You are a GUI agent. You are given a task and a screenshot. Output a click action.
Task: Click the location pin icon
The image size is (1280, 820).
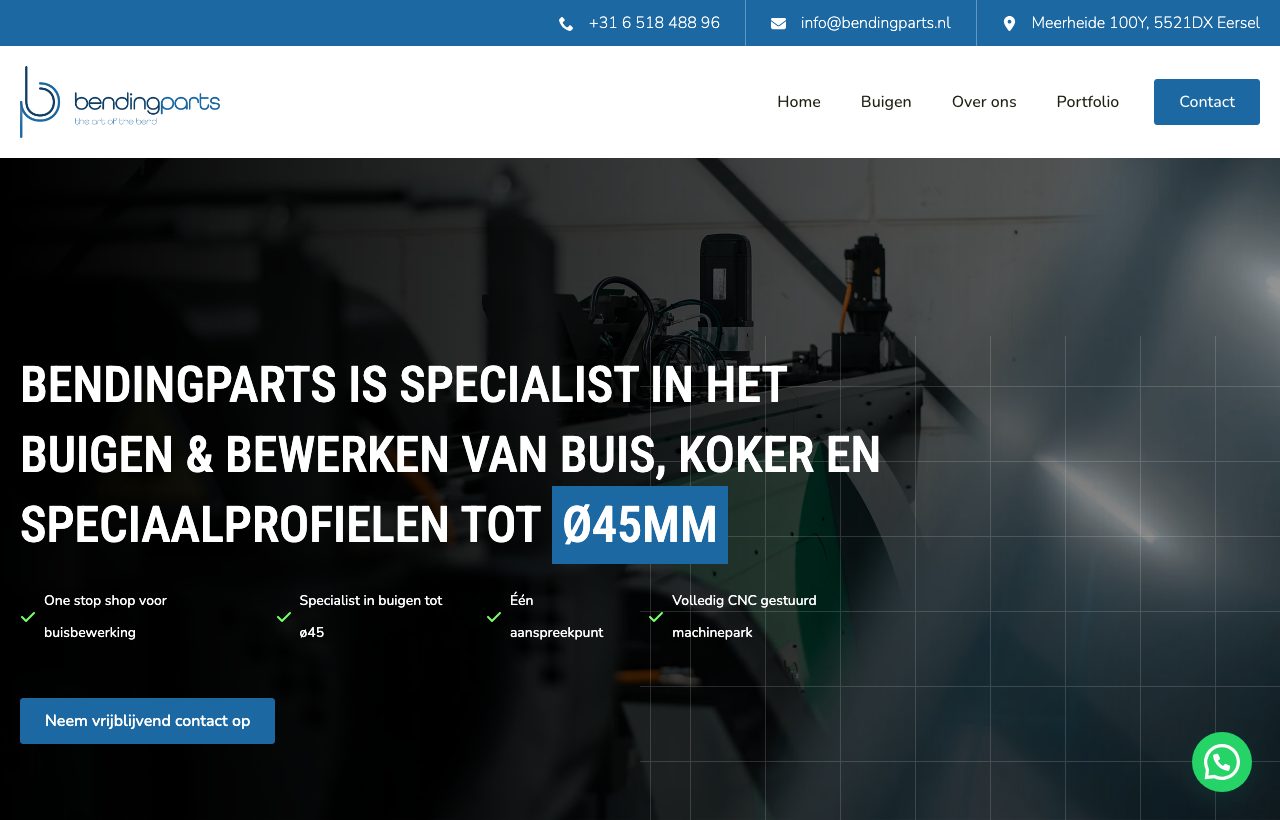point(1009,23)
